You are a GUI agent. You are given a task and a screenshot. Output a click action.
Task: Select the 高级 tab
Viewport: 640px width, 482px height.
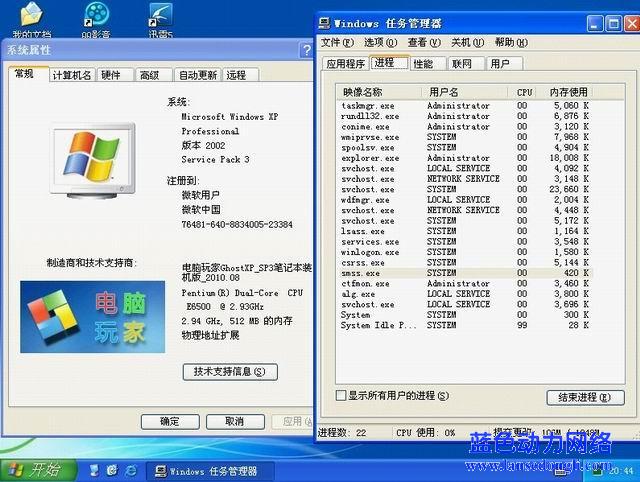pos(153,75)
